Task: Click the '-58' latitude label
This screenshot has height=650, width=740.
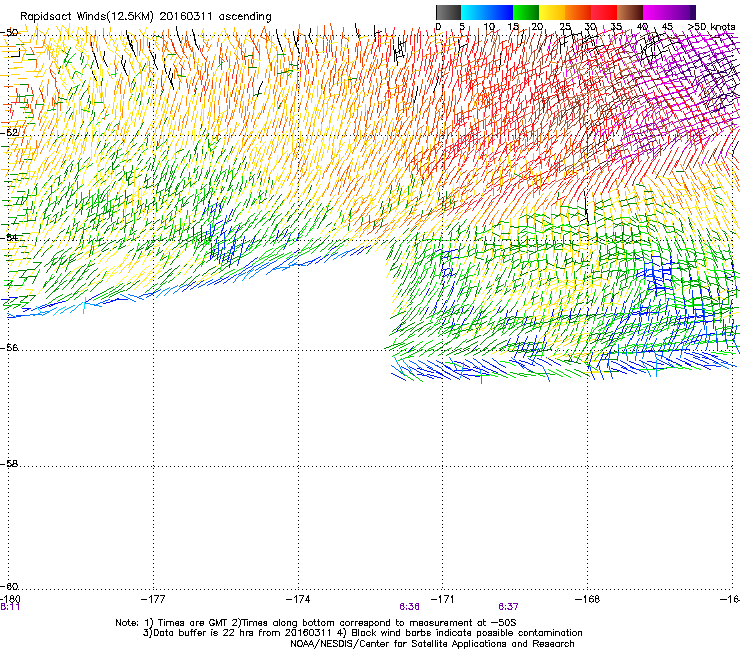Action: pyautogui.click(x=9, y=464)
